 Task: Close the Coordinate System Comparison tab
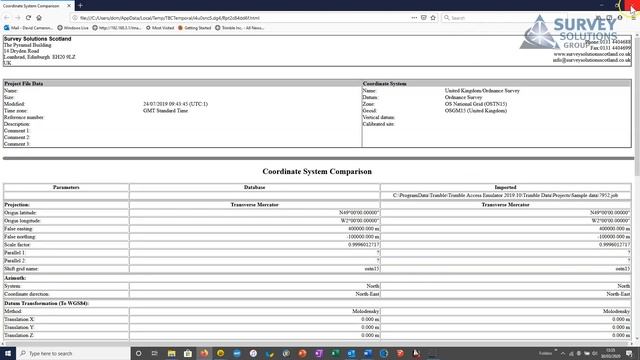[x=69, y=6]
